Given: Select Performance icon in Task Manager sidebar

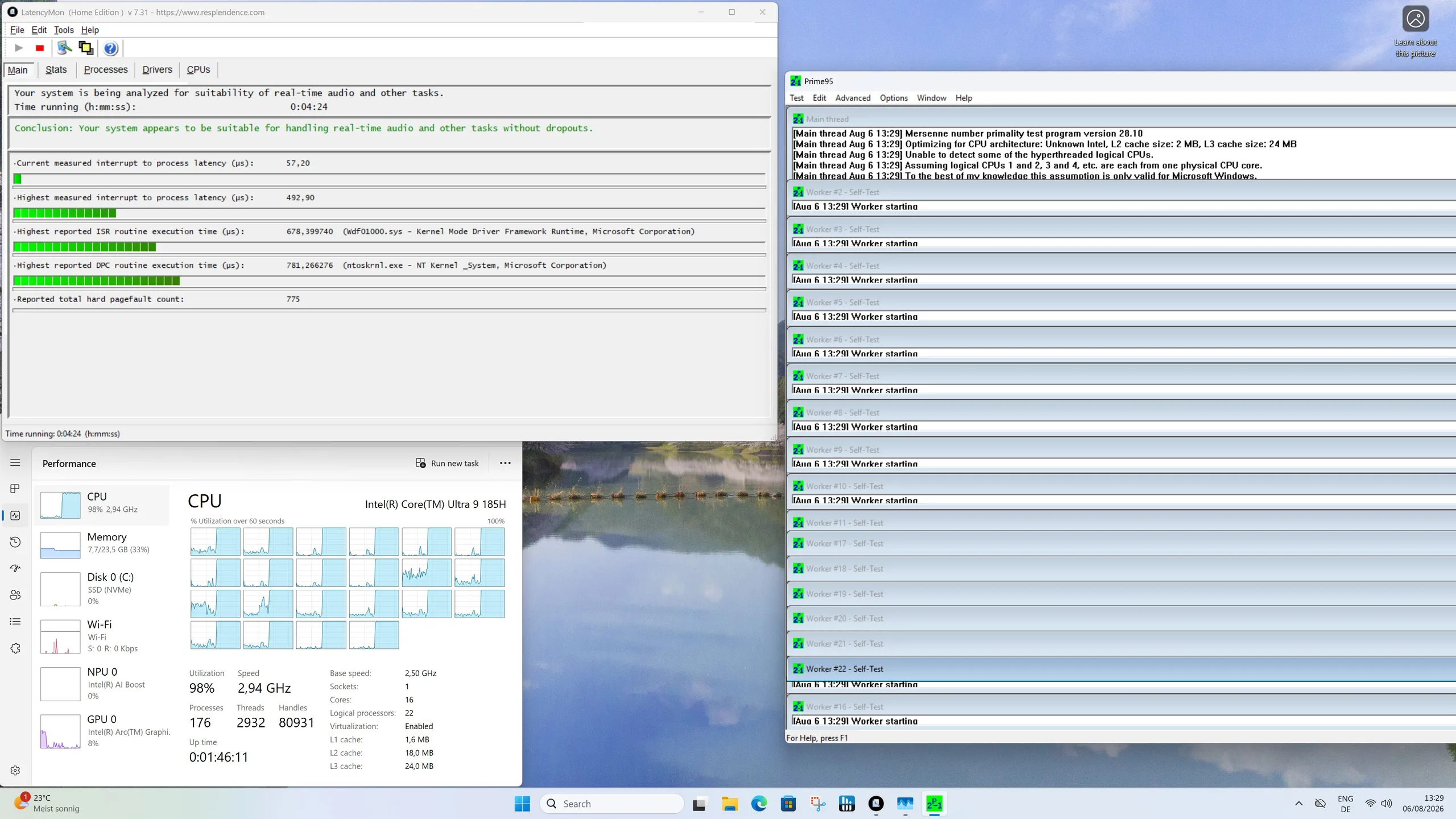Looking at the screenshot, I should click(x=15, y=515).
